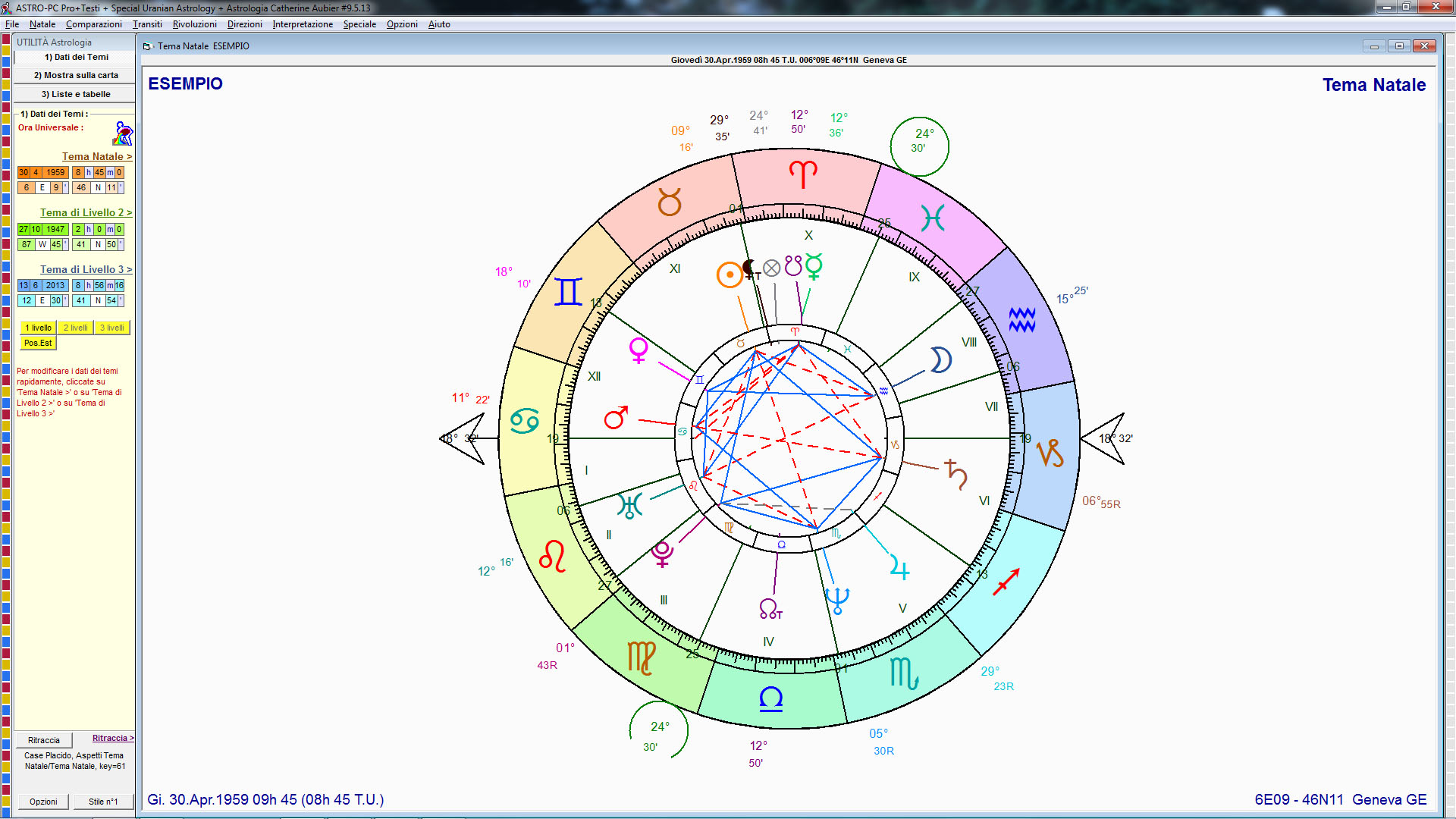1456x819 pixels.
Task: Choose the '3 livelli' button
Action: tap(111, 328)
